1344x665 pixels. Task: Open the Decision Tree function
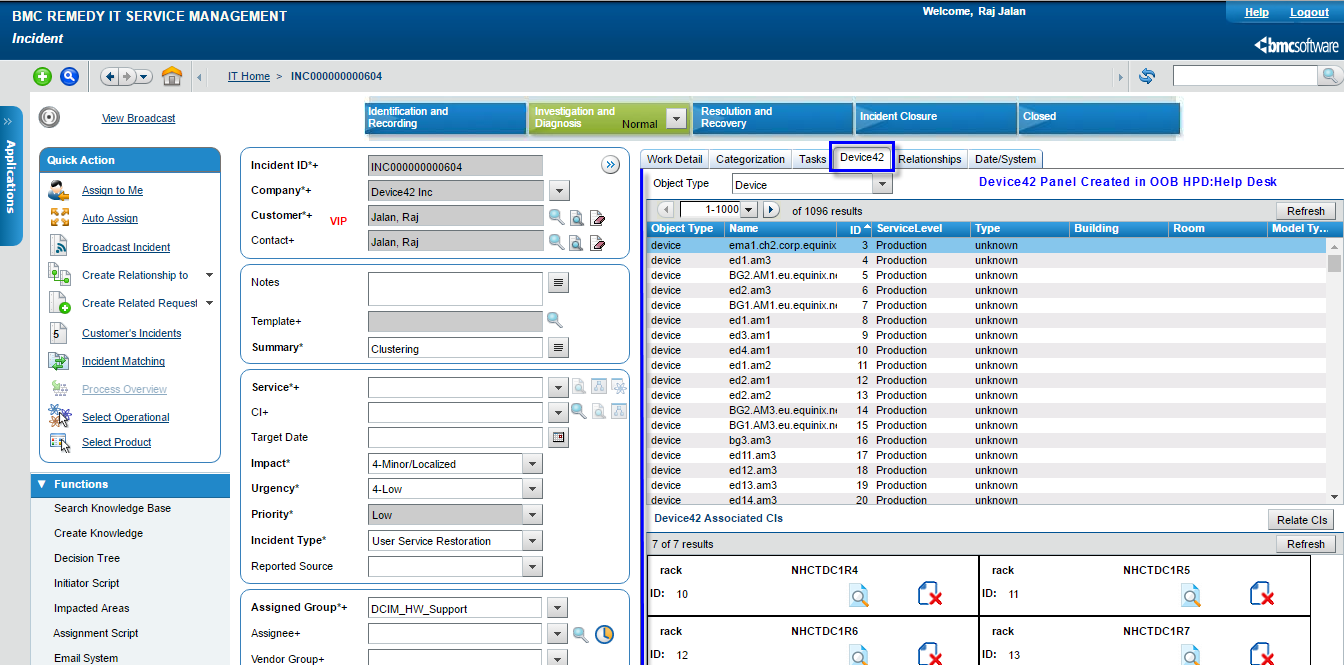87,558
